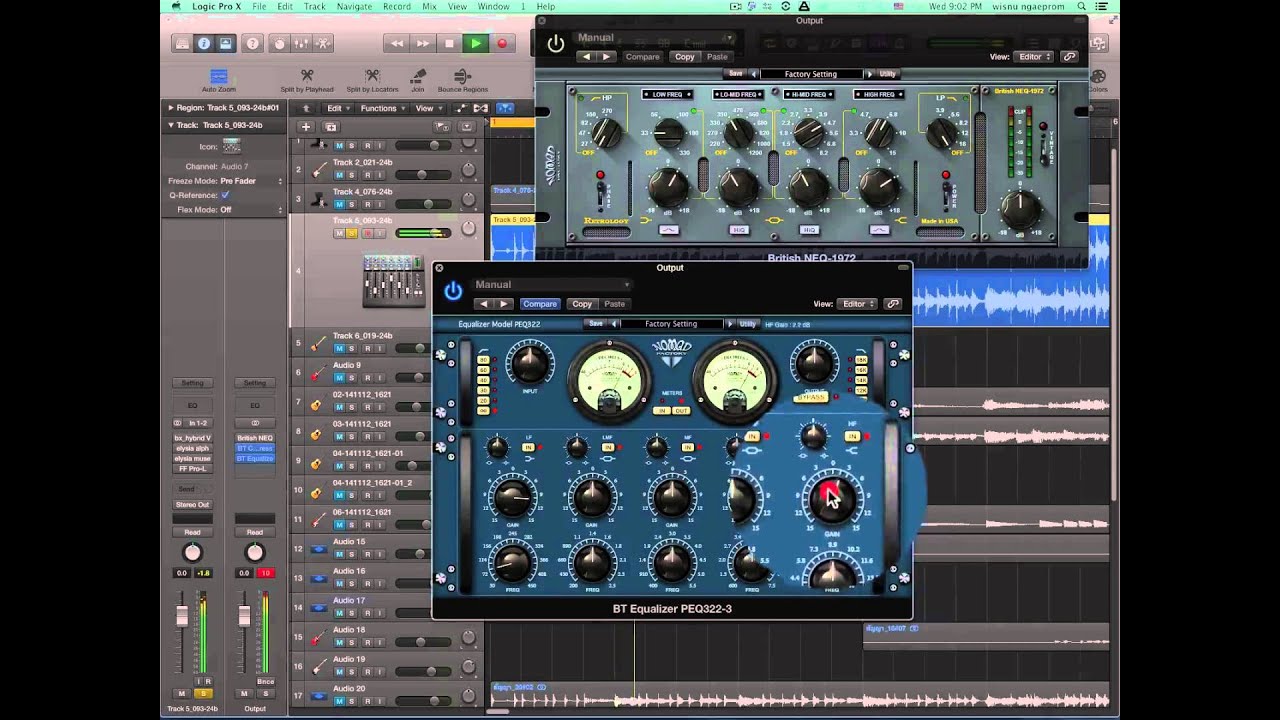Mute Track 2_021-24b
Viewport: 1280px width, 720px height.
point(339,175)
